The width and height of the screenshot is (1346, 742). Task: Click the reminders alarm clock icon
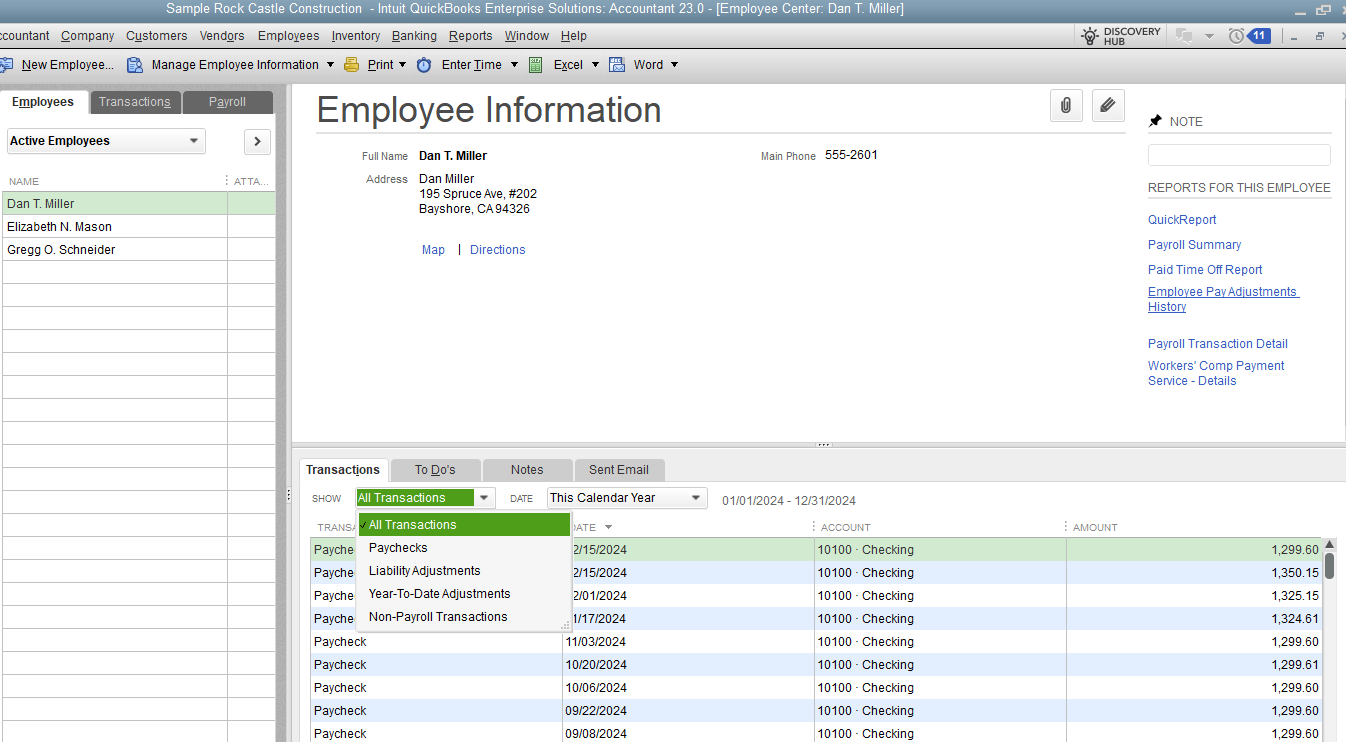pyautogui.click(x=1237, y=36)
